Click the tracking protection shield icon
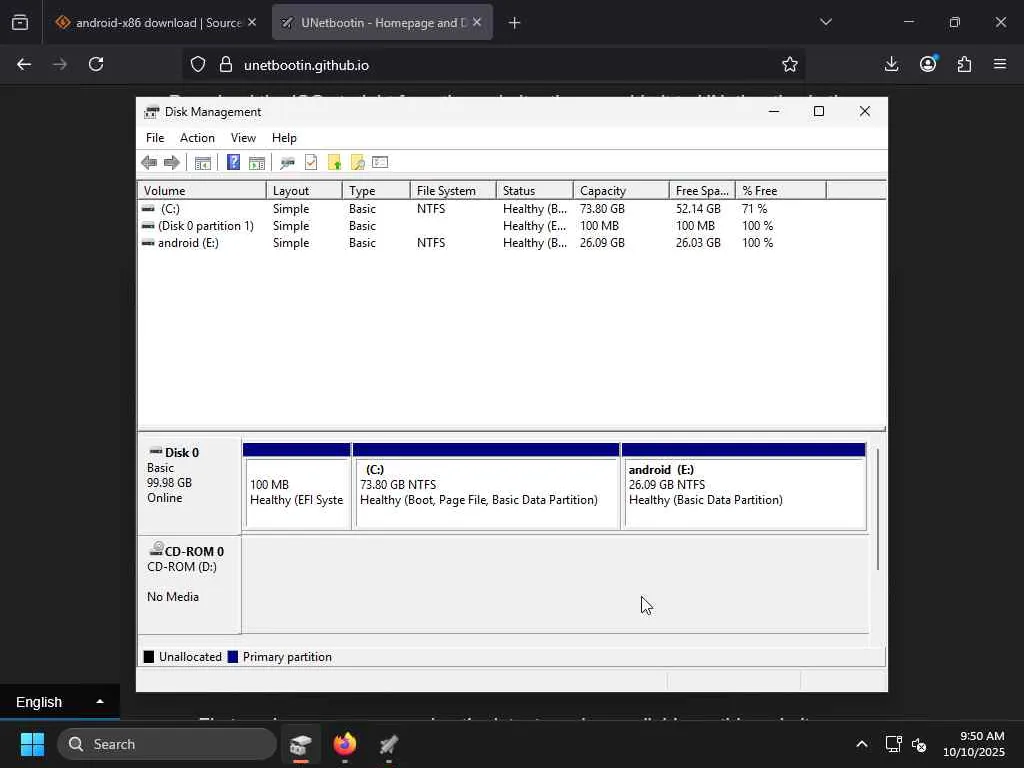 [198, 65]
